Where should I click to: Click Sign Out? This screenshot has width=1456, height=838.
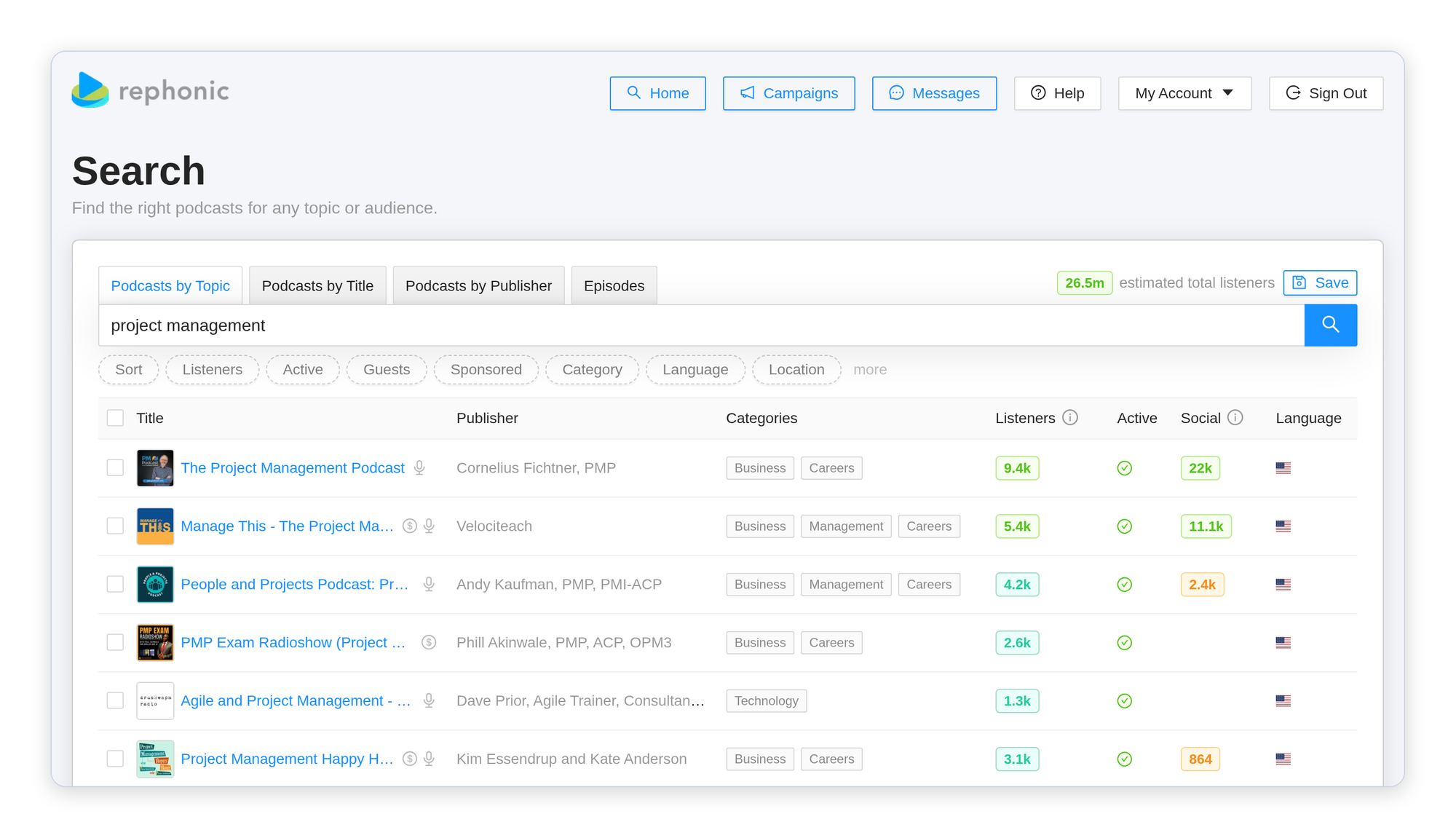tap(1326, 93)
